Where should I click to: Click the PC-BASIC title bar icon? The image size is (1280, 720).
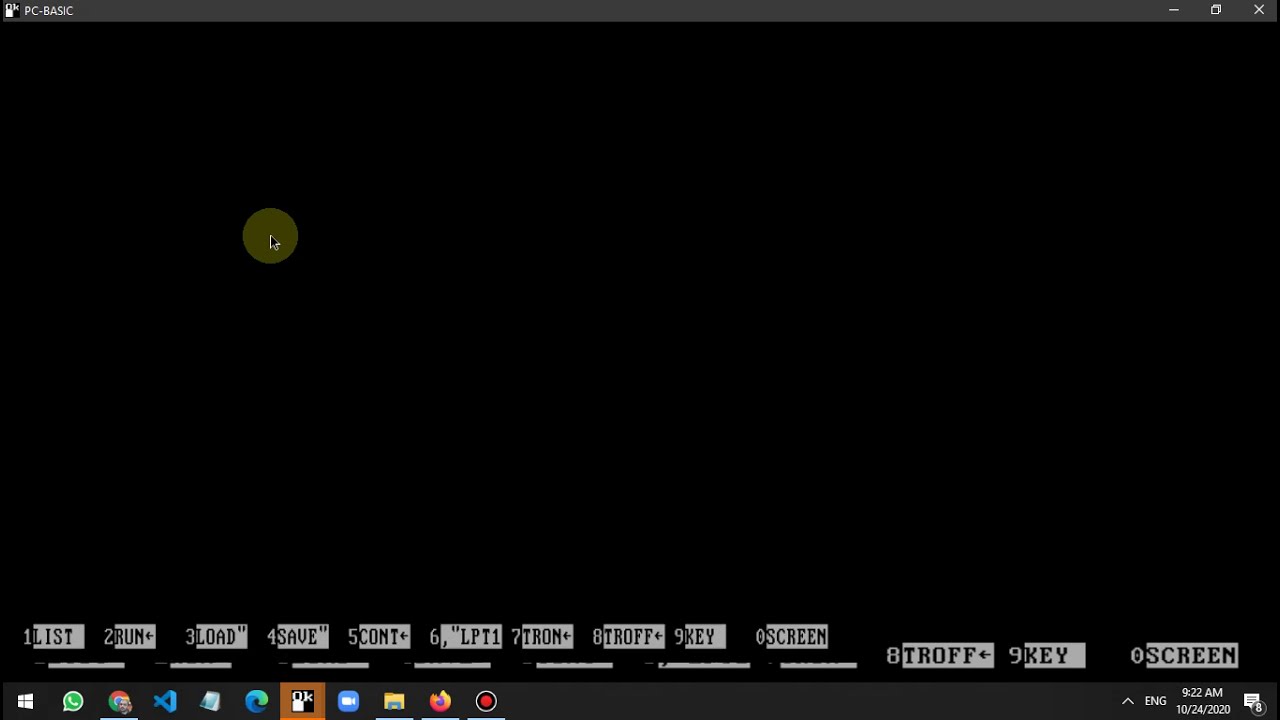pyautogui.click(x=11, y=10)
